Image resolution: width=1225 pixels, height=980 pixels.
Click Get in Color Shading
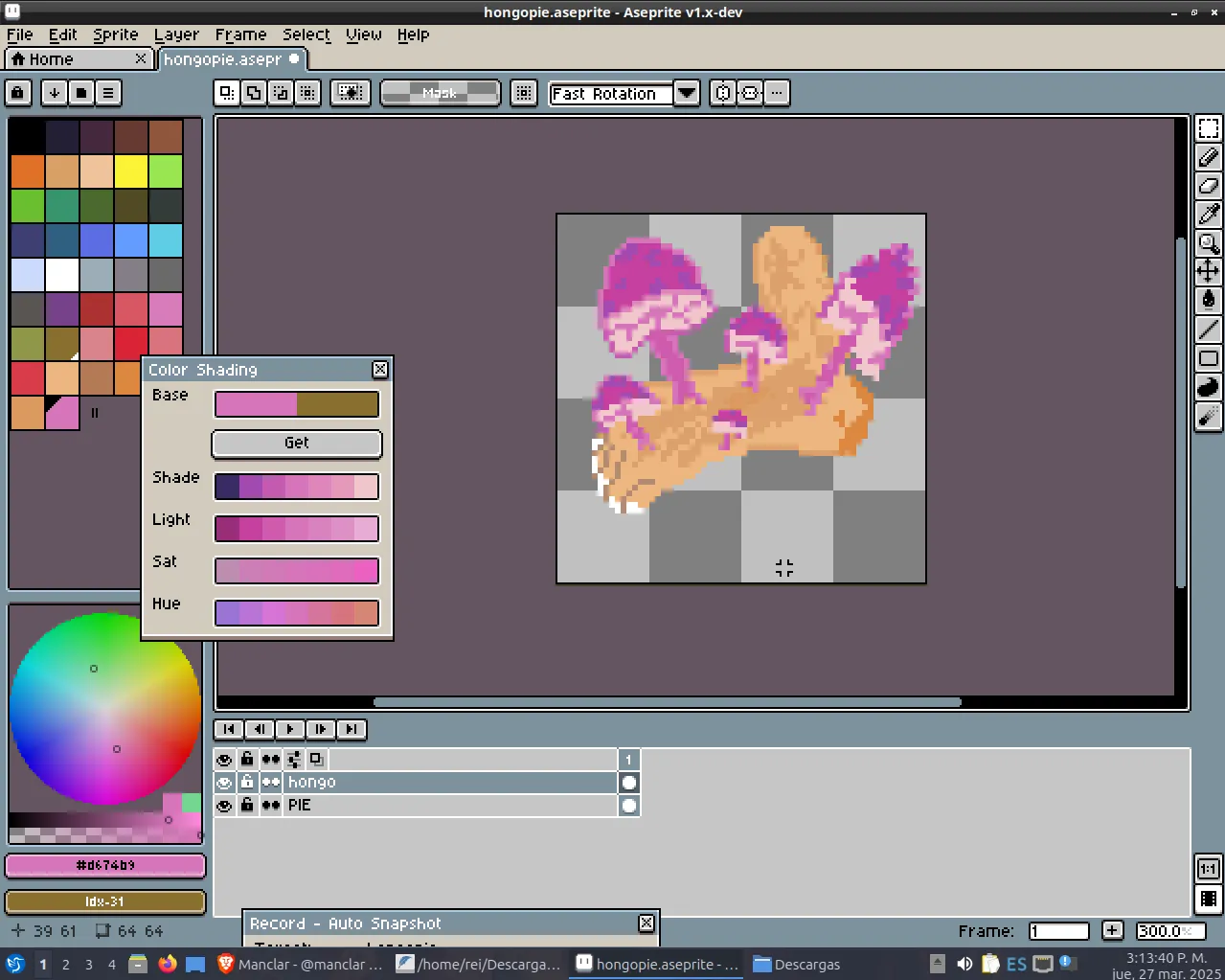coord(297,443)
